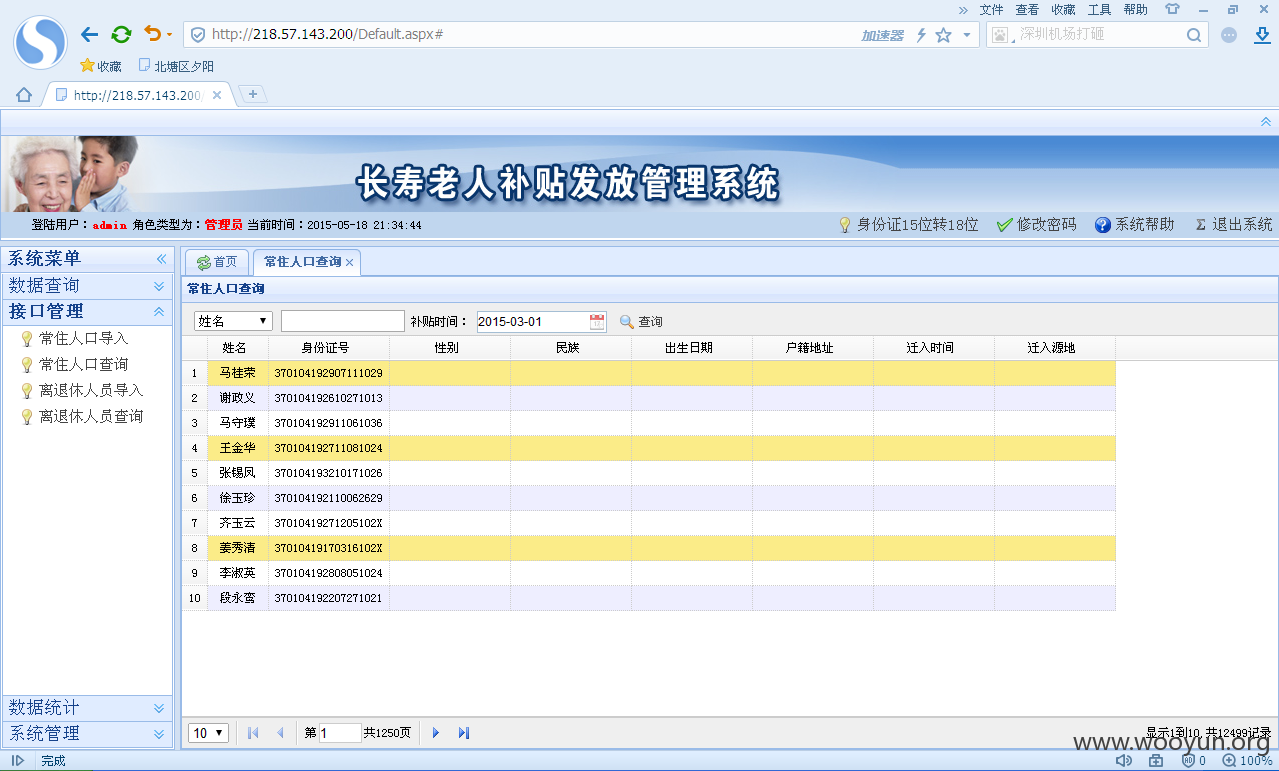The width and height of the screenshot is (1279, 771).
Task: Open the 查看 browser menu
Action: [1027, 9]
